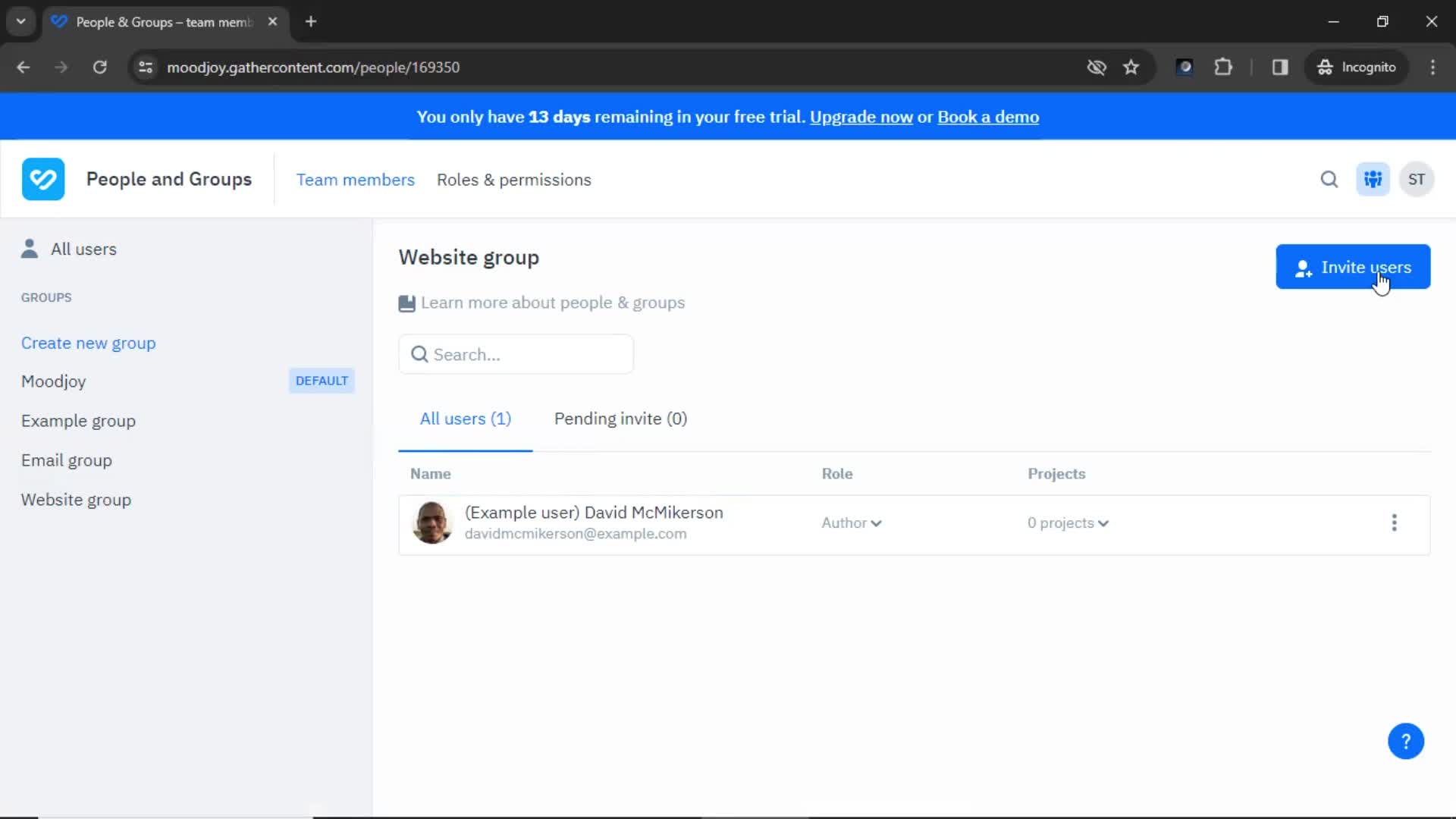Screen dimensions: 1456x819
Task: Click the Invite users button
Action: click(1353, 267)
